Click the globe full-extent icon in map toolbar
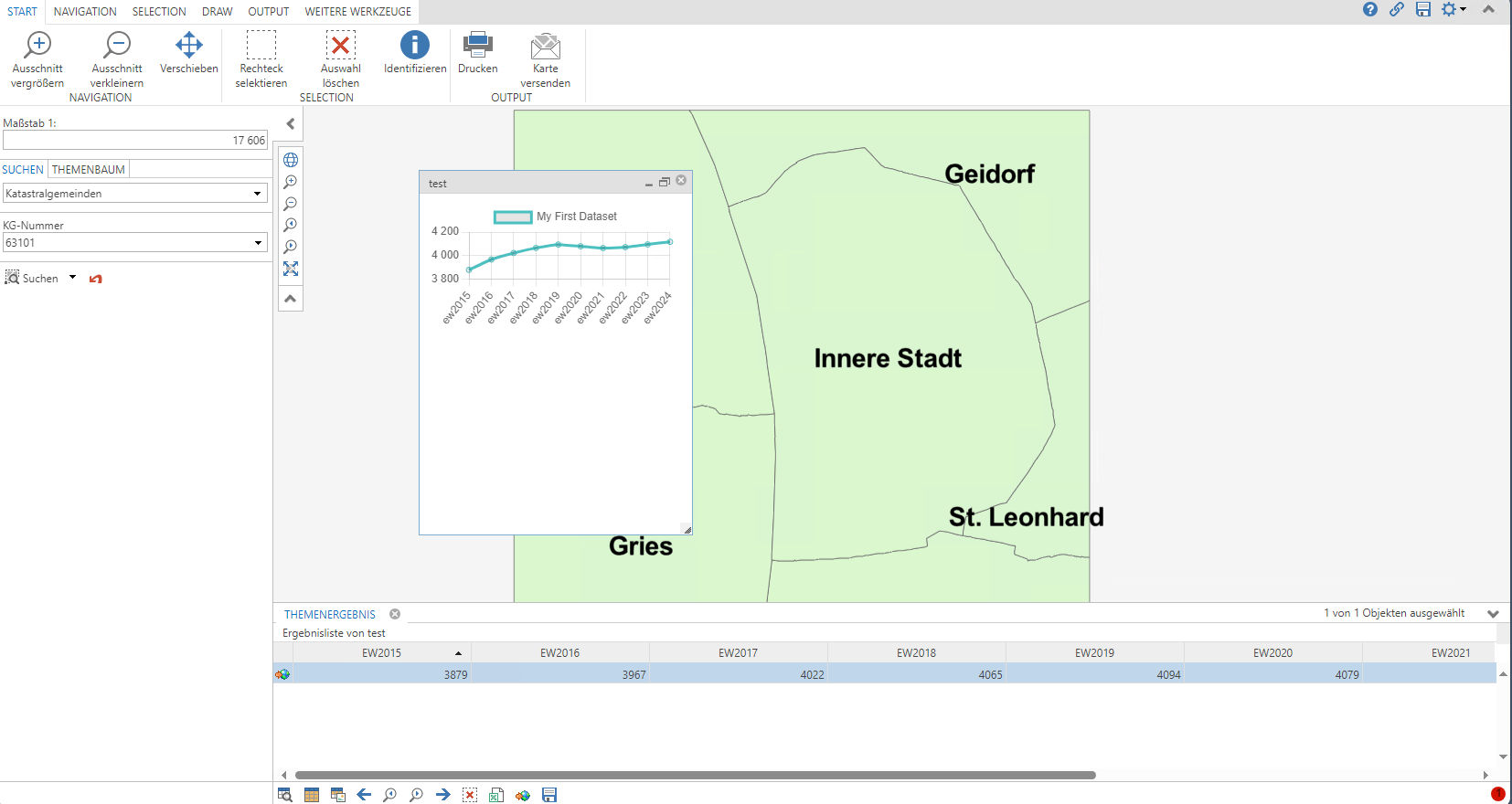 (x=291, y=160)
